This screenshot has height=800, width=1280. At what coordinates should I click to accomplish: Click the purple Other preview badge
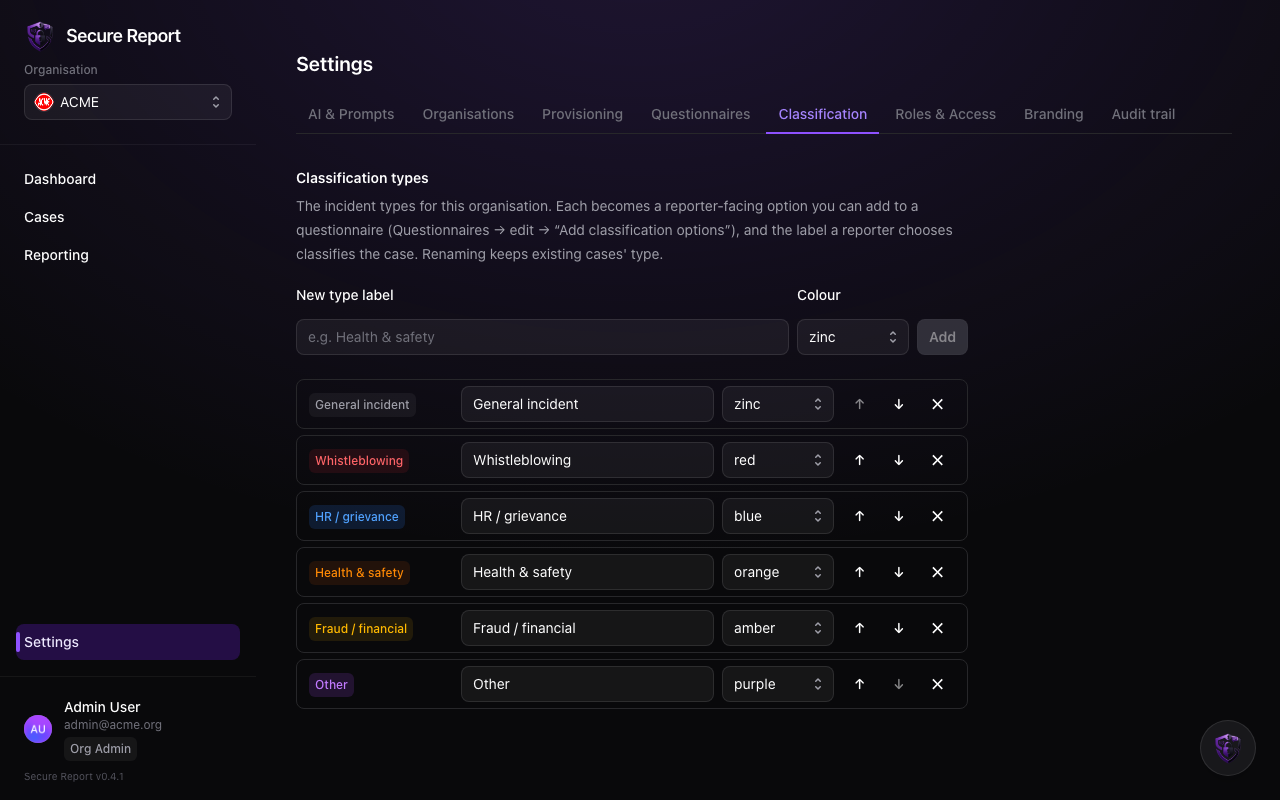click(331, 685)
